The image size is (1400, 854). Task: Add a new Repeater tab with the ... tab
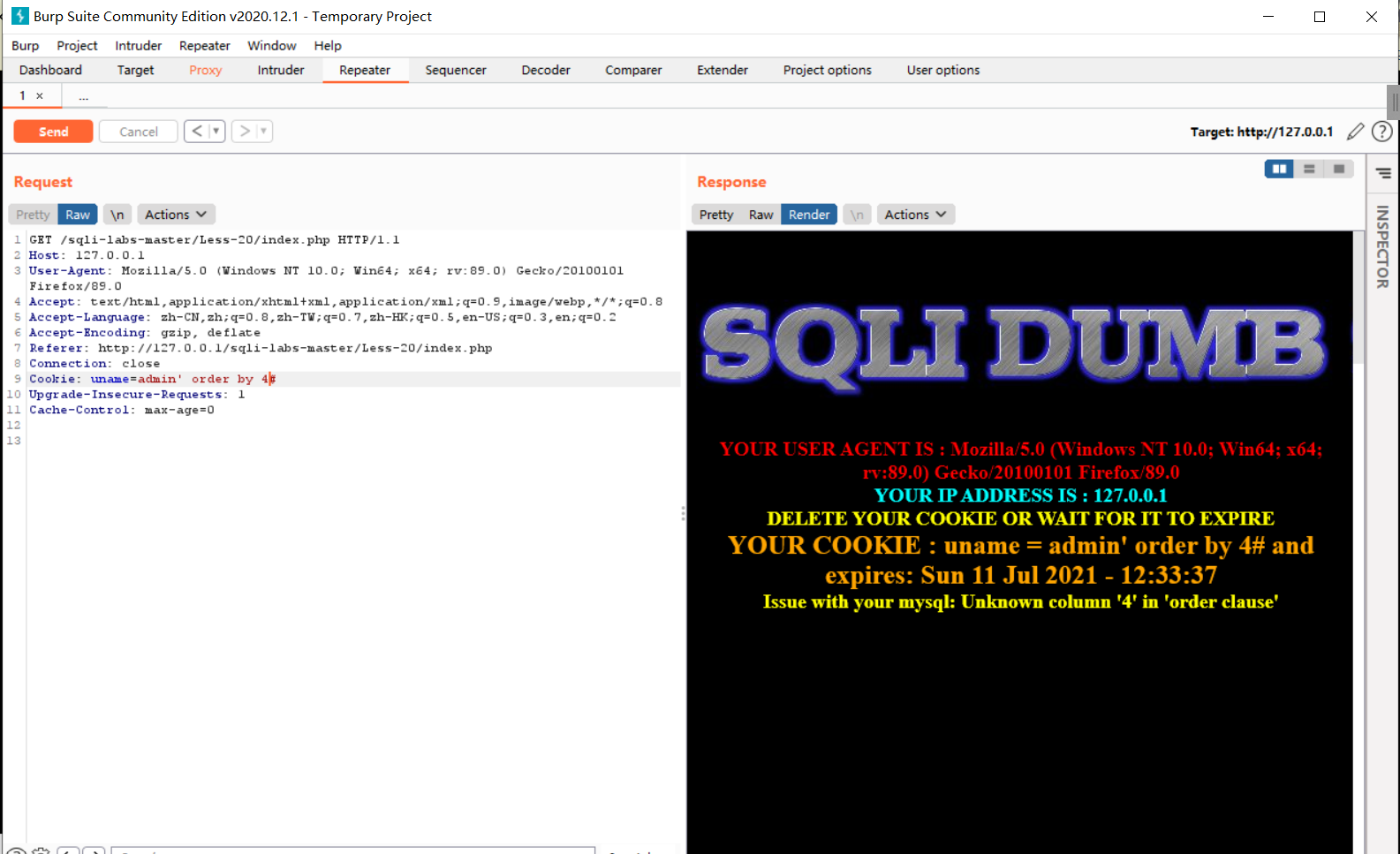pos(84,95)
